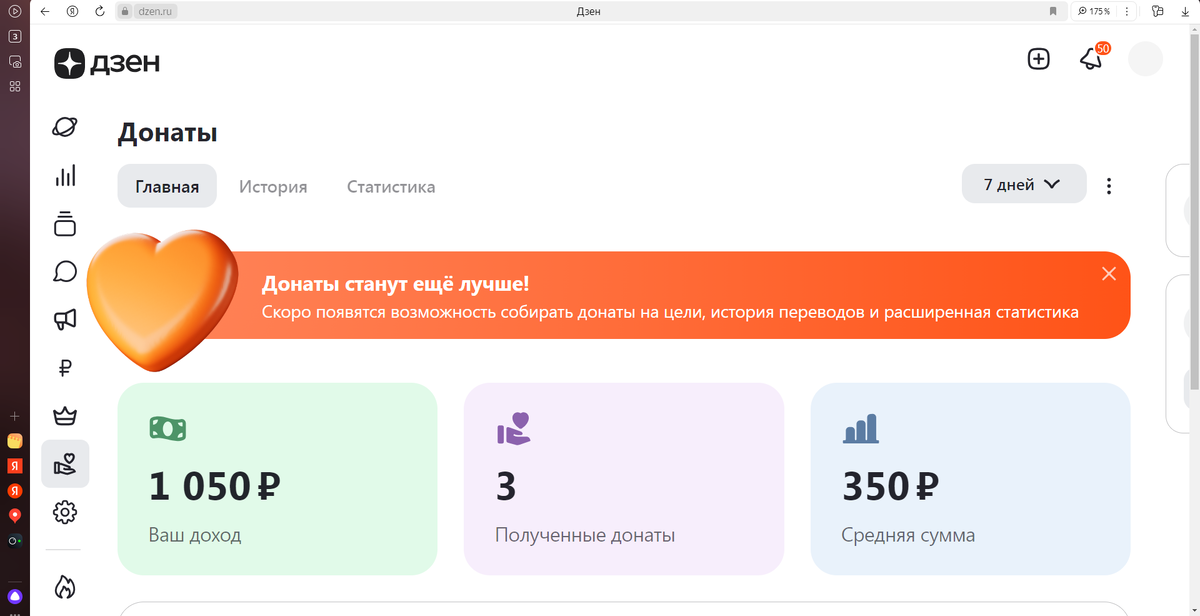This screenshot has width=1200, height=616.
Task: Open monetization via the ruble icon
Action: pos(65,367)
